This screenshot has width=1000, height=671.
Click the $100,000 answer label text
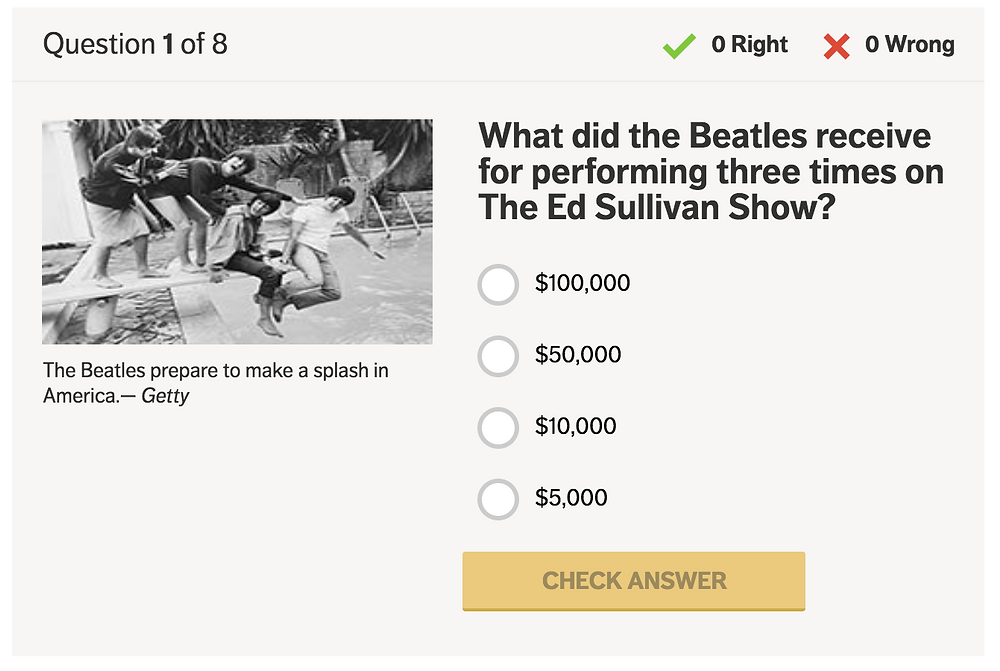[x=582, y=283]
